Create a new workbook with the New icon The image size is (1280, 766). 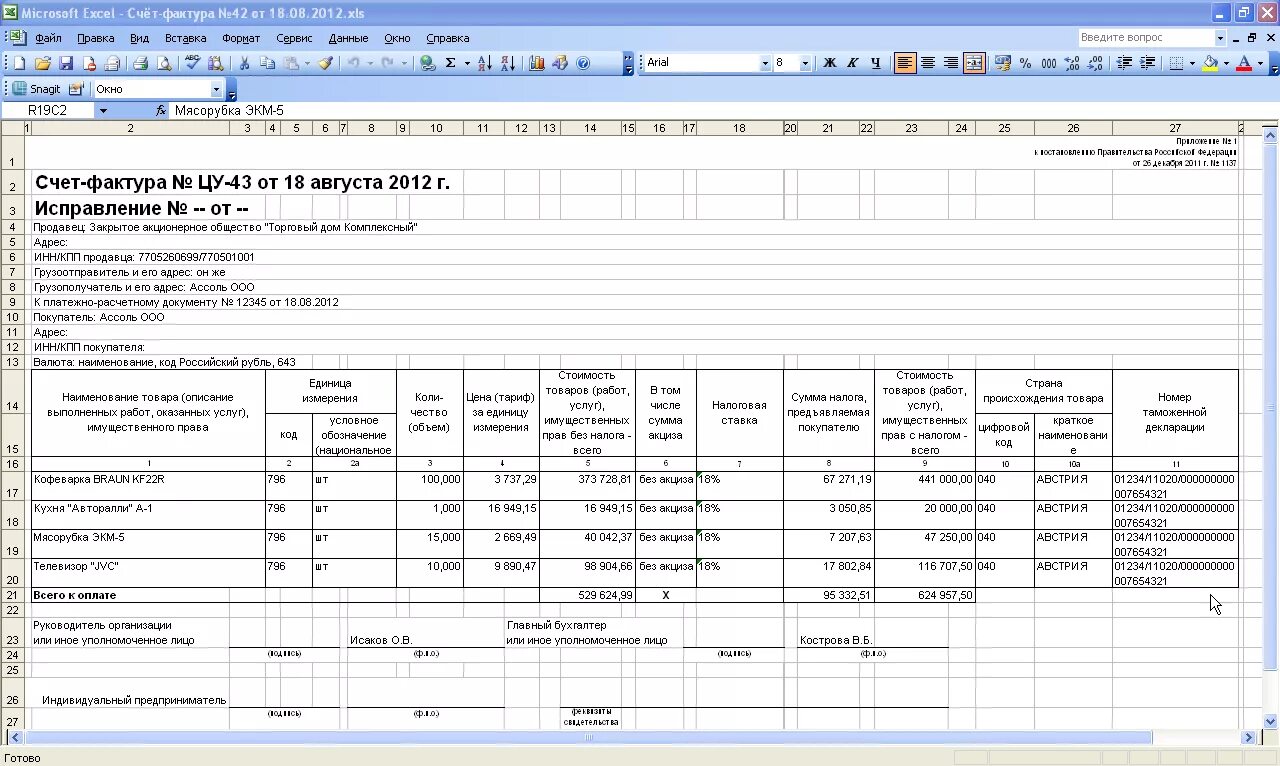(19, 63)
